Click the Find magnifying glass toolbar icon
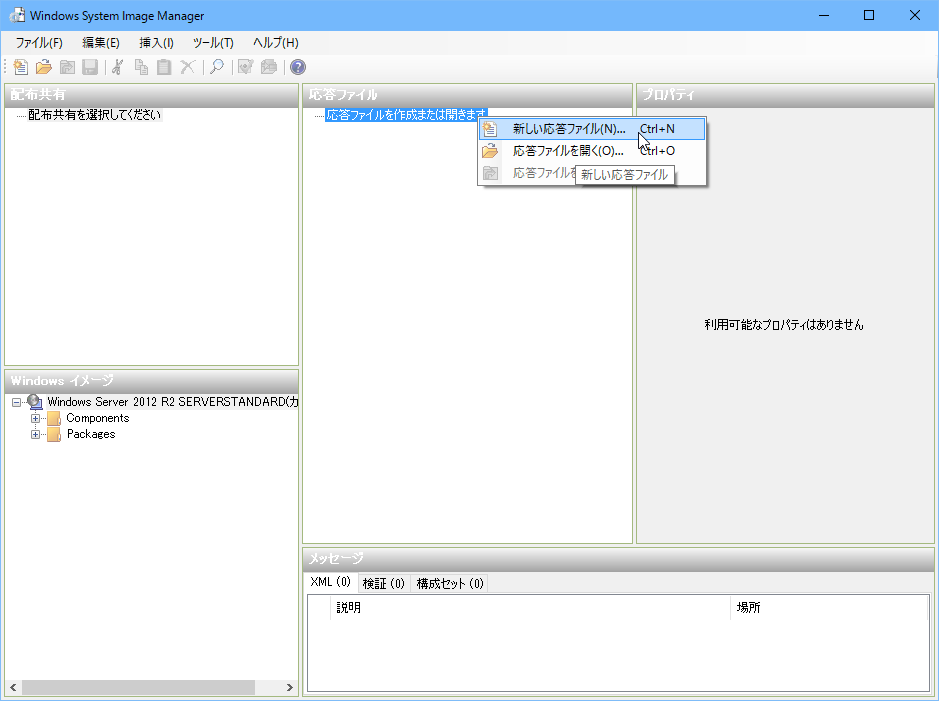The width and height of the screenshot is (939, 701). (217, 67)
